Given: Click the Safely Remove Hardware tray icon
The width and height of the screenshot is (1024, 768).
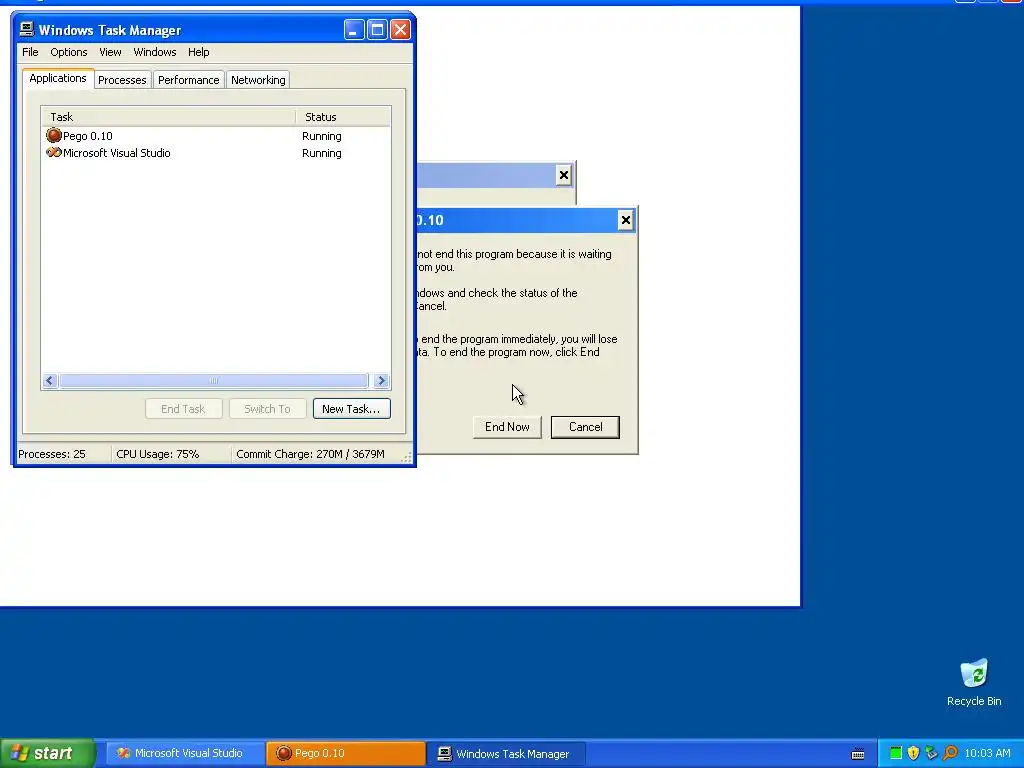Looking at the screenshot, I should pyautogui.click(x=931, y=753).
